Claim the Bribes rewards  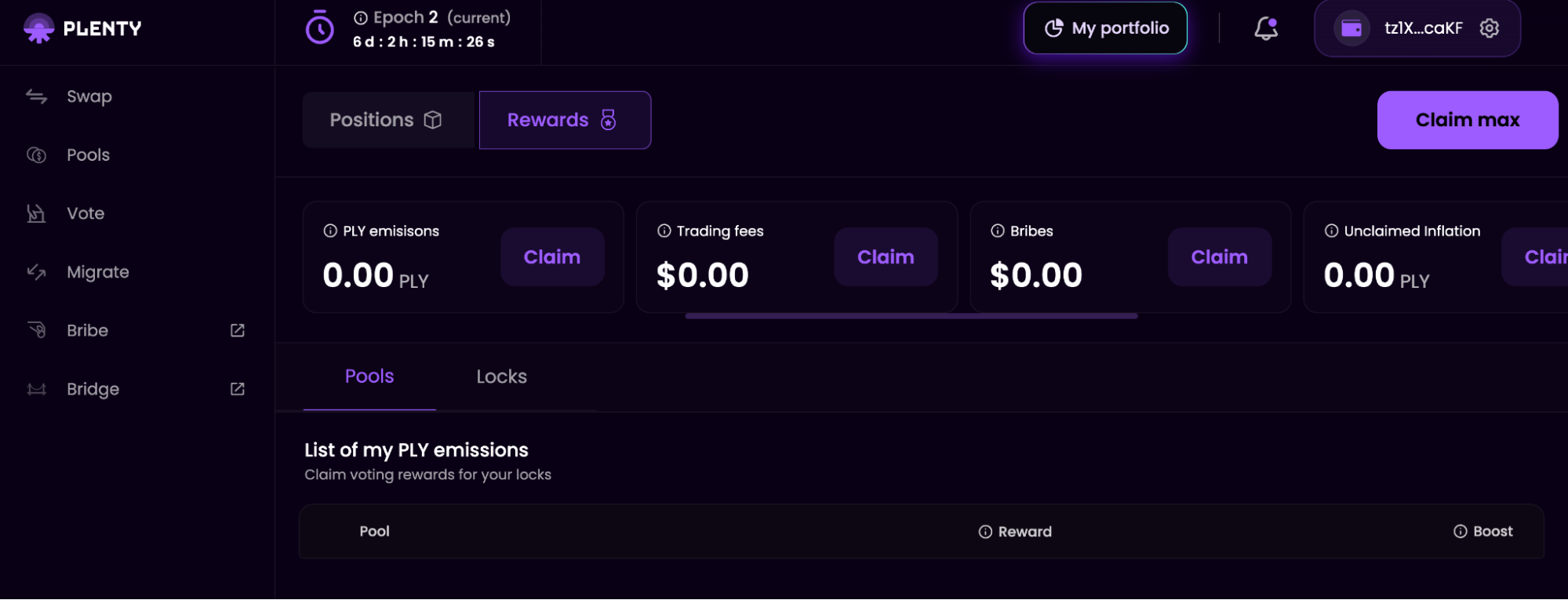(1219, 257)
